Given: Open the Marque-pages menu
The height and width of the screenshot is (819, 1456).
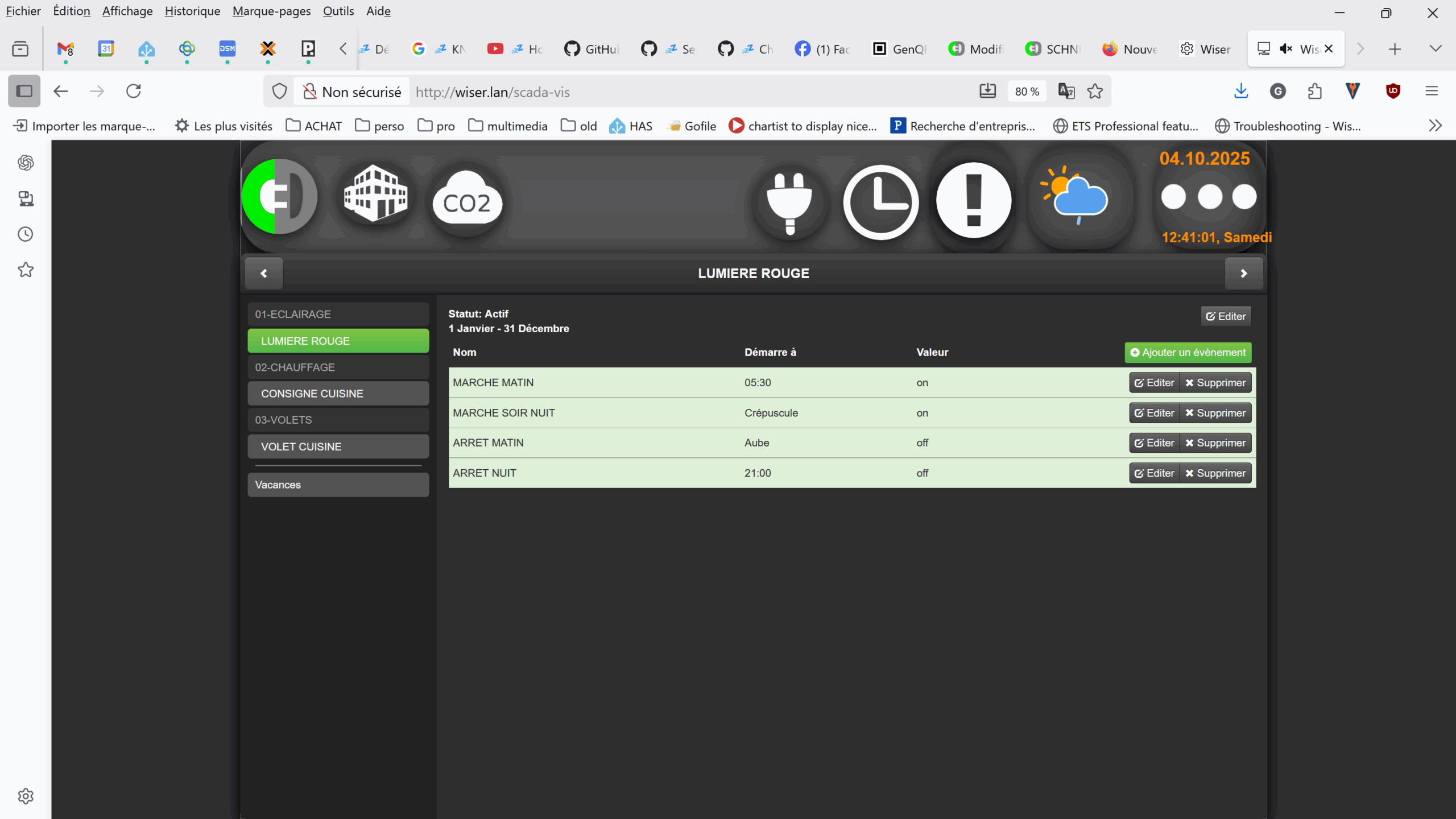Looking at the screenshot, I should [271, 11].
